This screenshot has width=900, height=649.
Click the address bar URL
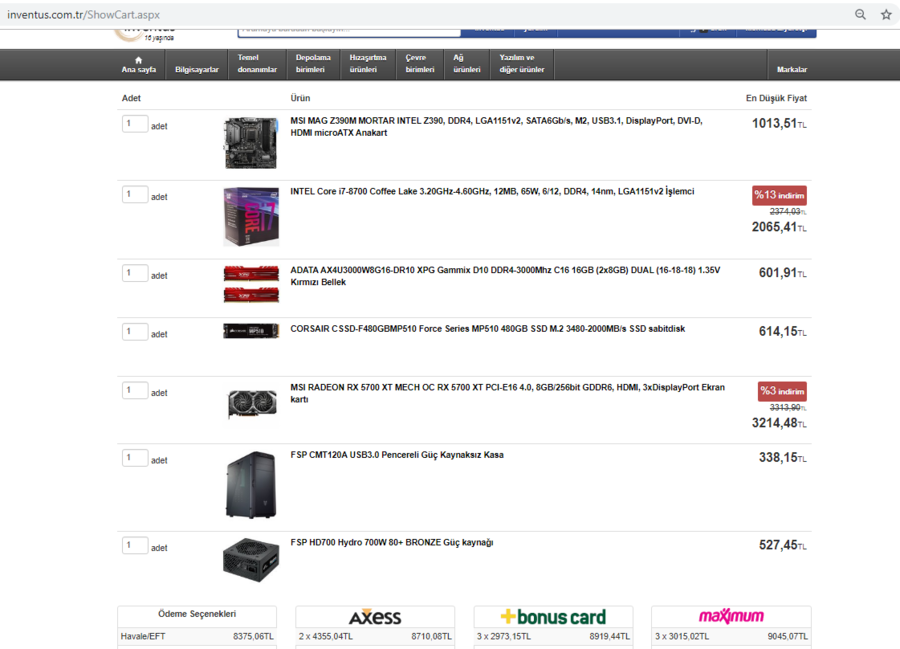click(x=83, y=14)
